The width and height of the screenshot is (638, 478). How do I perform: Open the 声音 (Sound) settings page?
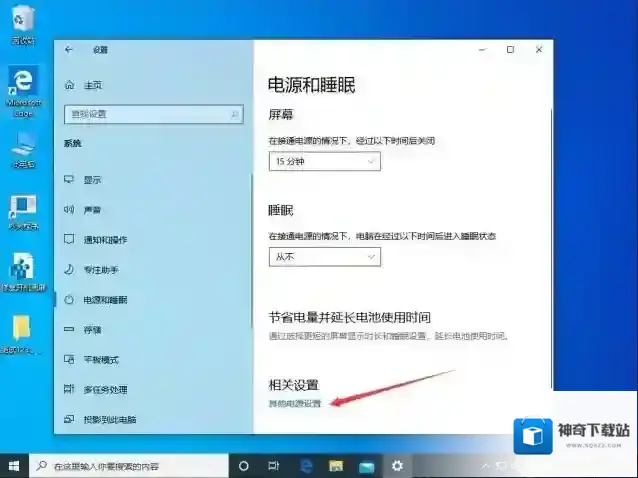coord(92,210)
